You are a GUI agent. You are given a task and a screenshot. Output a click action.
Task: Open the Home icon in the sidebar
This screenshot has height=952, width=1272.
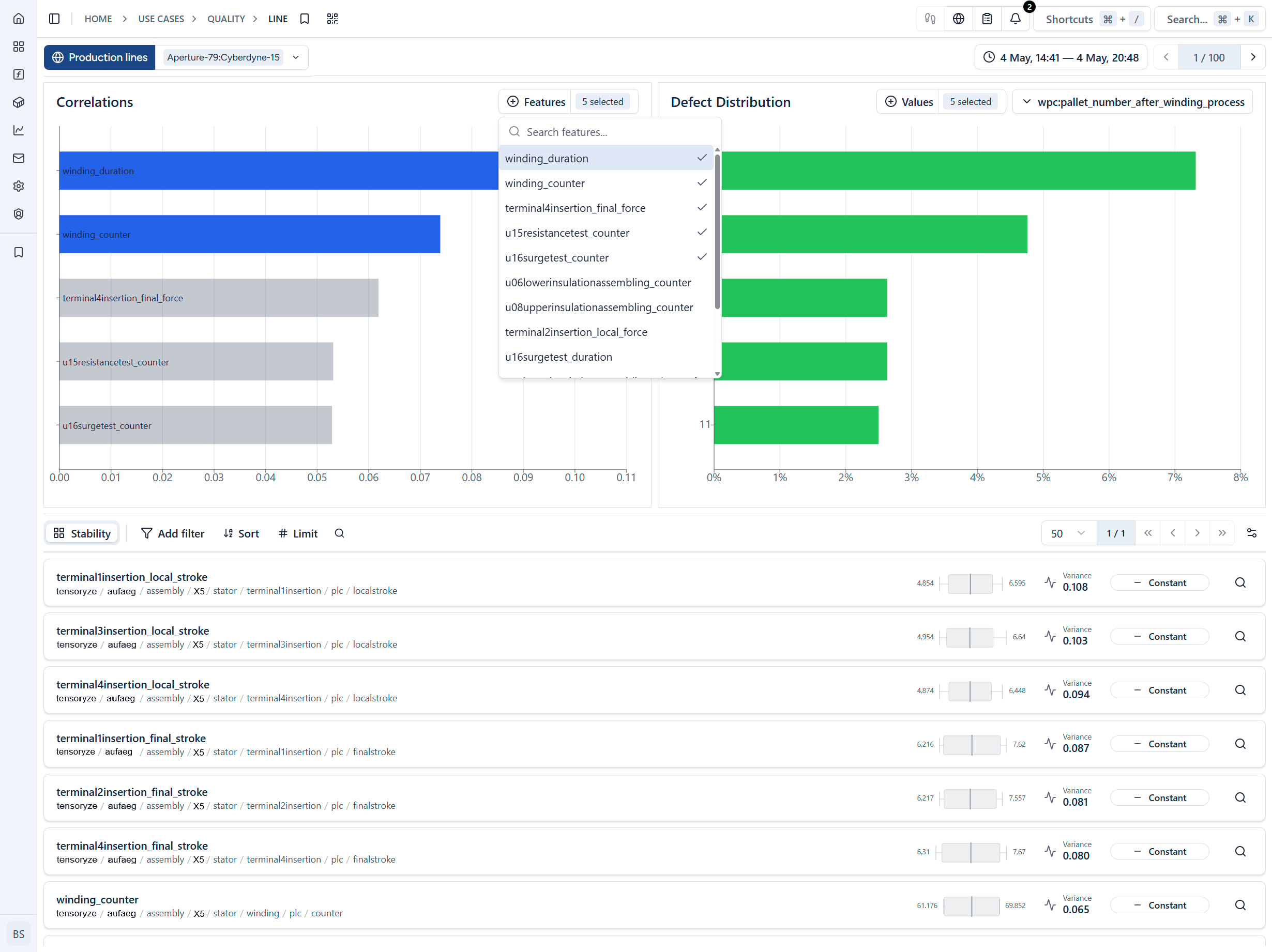tap(19, 19)
